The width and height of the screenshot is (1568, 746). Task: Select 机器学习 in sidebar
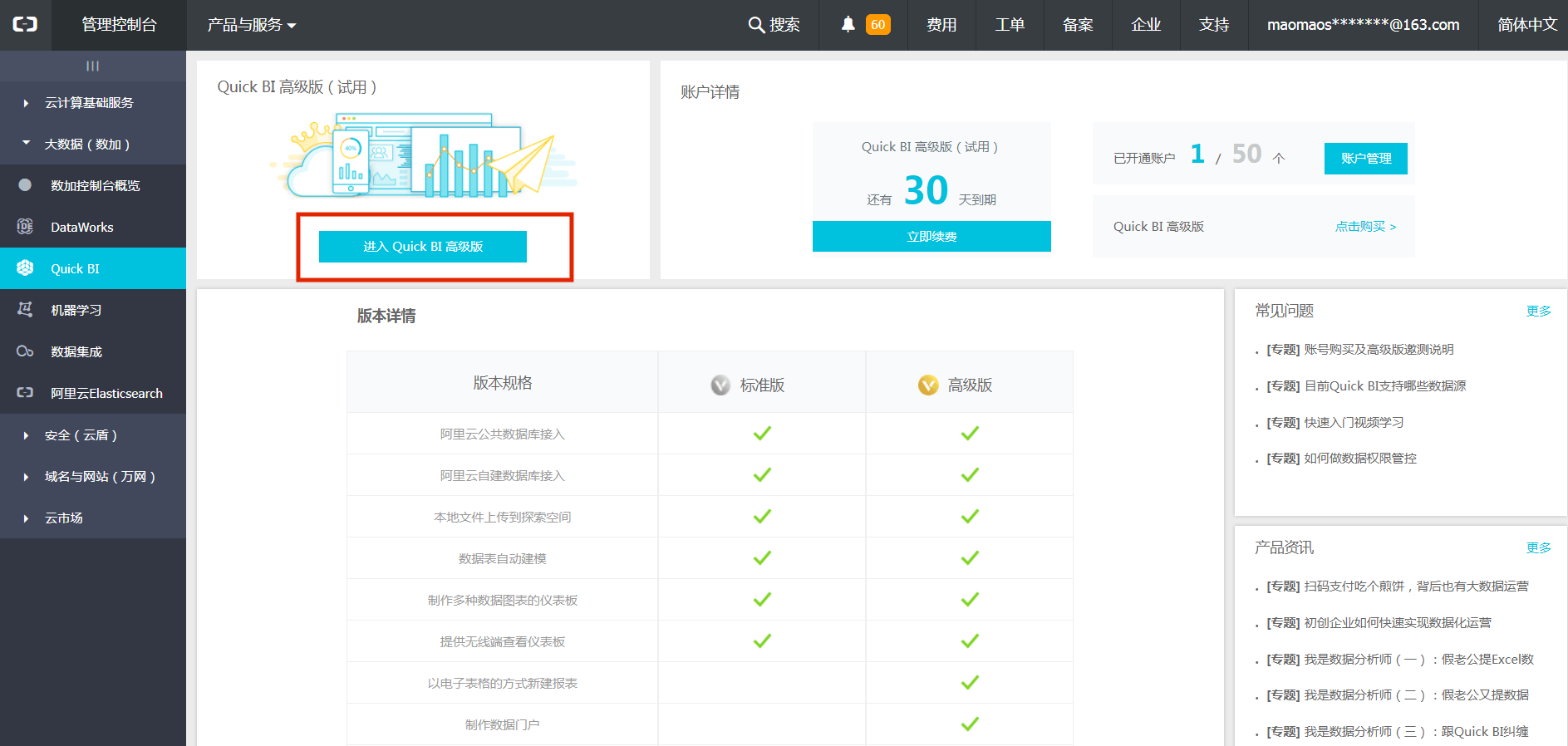93,310
